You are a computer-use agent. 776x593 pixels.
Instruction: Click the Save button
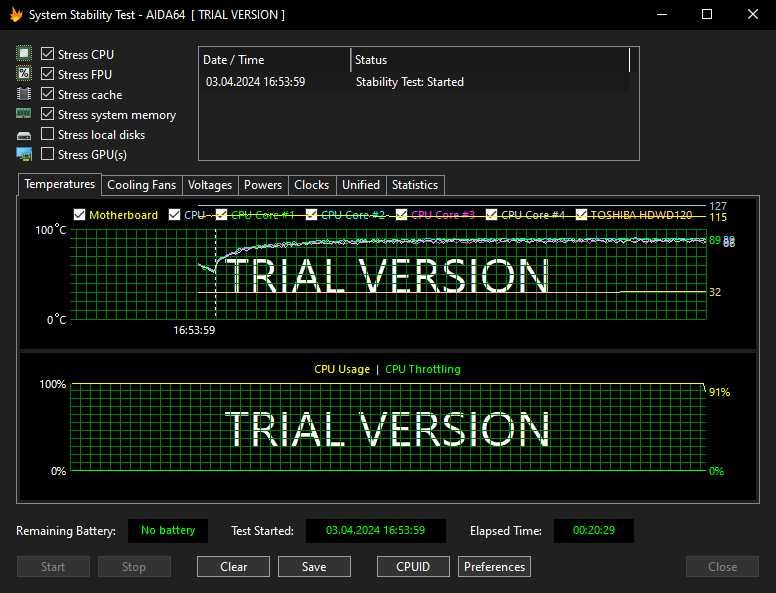(314, 566)
